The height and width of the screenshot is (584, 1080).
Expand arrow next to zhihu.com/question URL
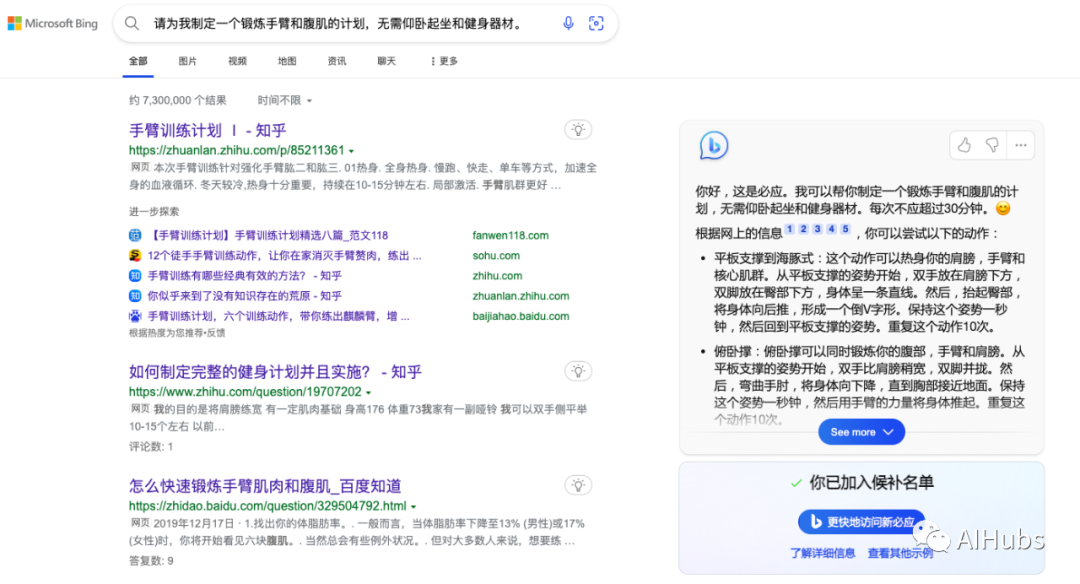coord(368,393)
